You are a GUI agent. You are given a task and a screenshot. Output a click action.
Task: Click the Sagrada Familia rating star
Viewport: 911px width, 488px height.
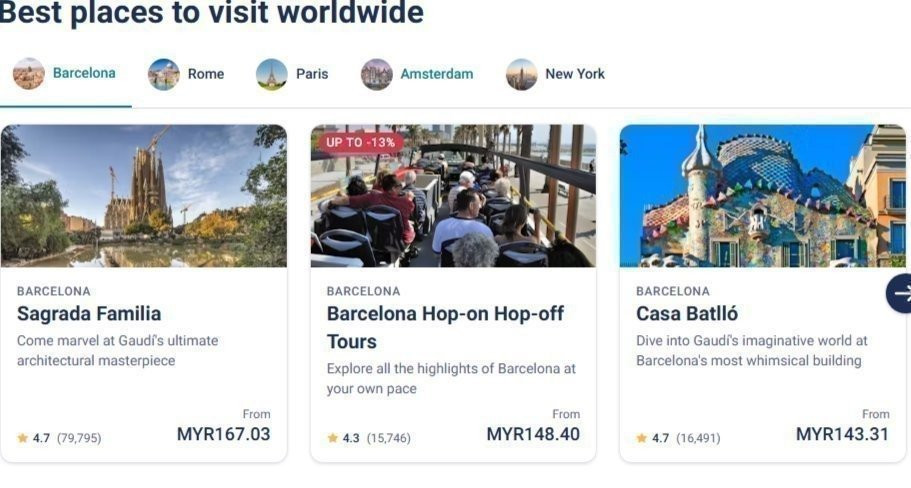[23, 438]
